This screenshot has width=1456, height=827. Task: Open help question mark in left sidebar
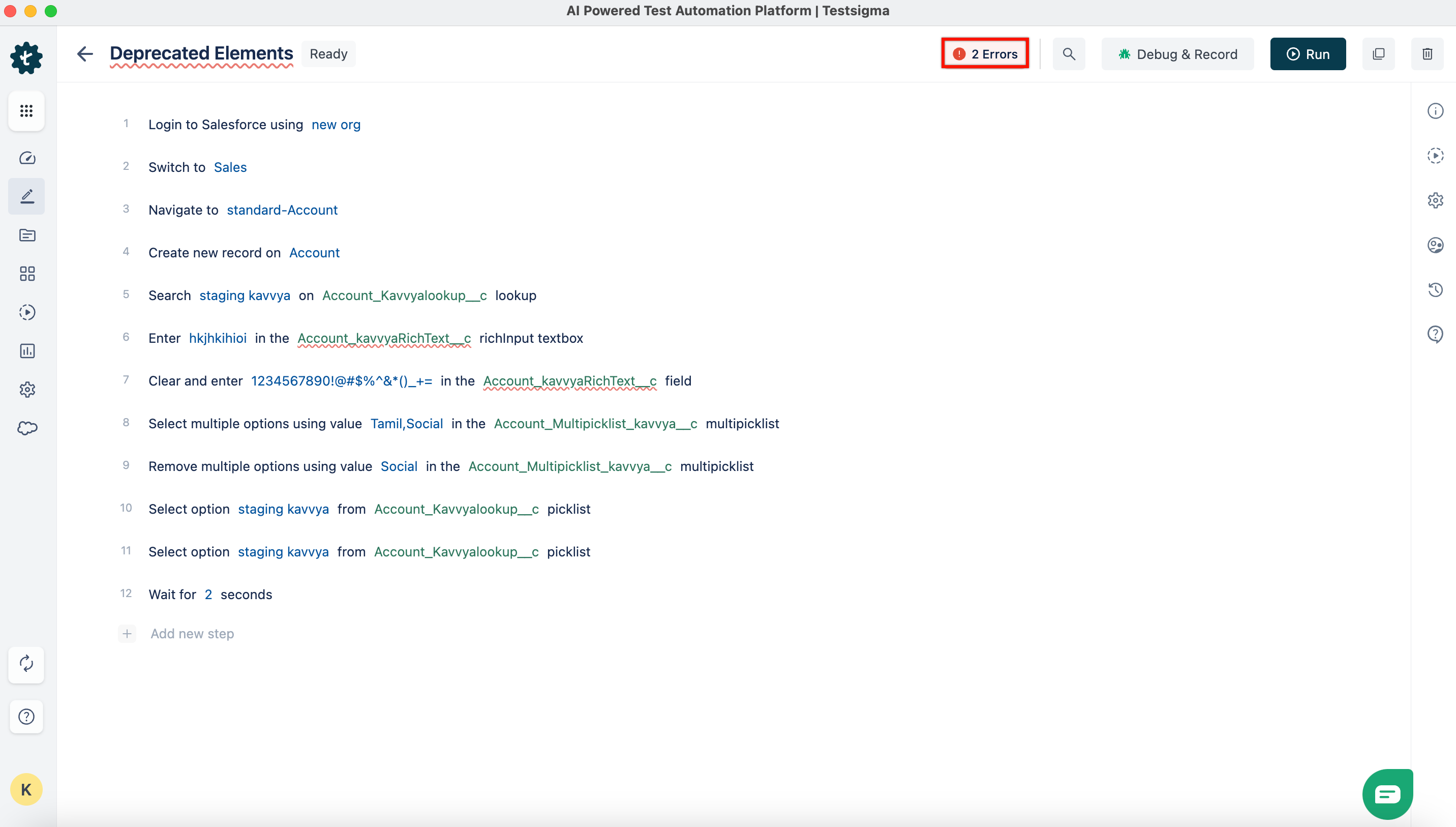[26, 717]
